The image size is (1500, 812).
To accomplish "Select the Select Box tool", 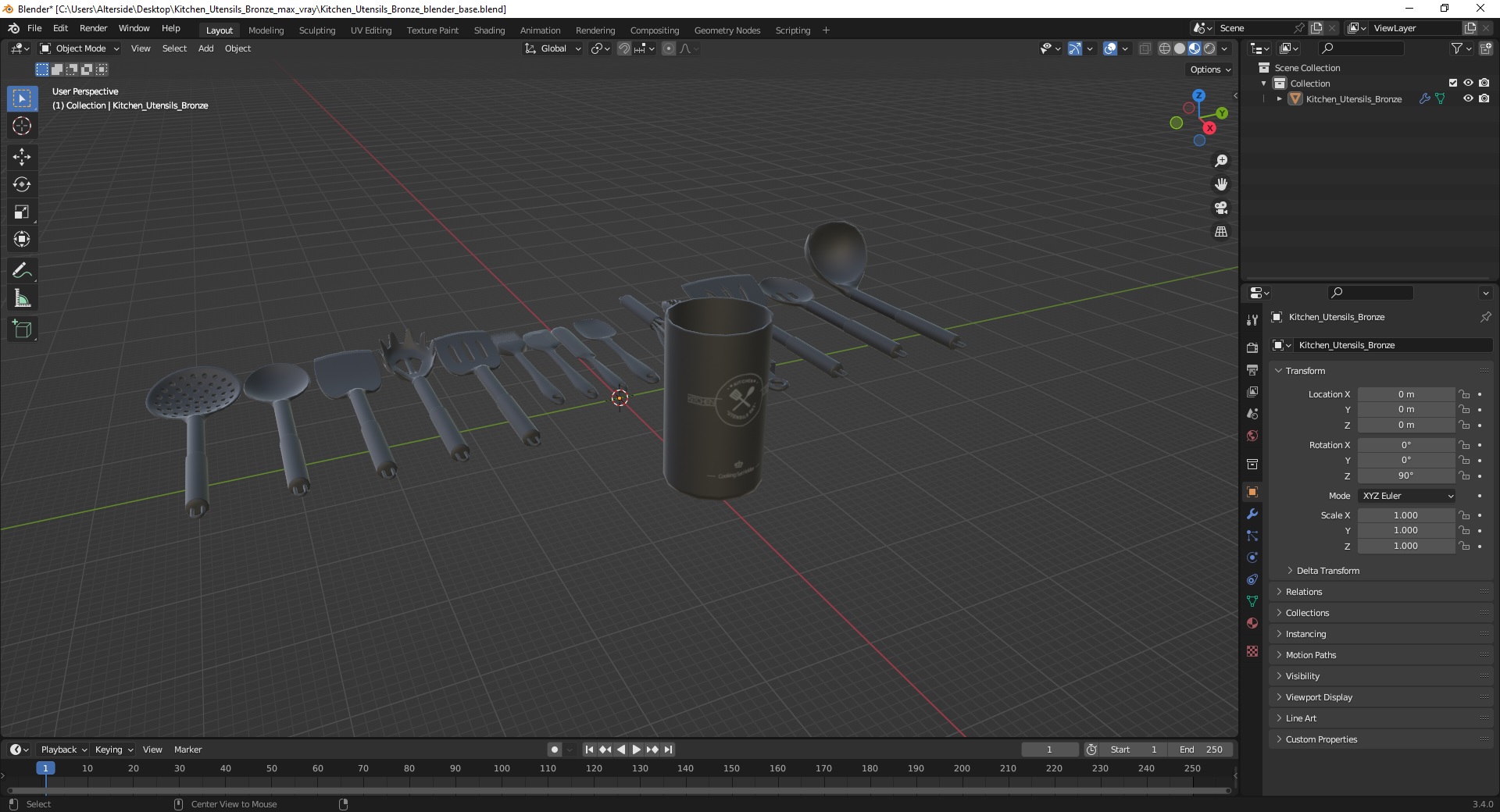I will point(22,98).
